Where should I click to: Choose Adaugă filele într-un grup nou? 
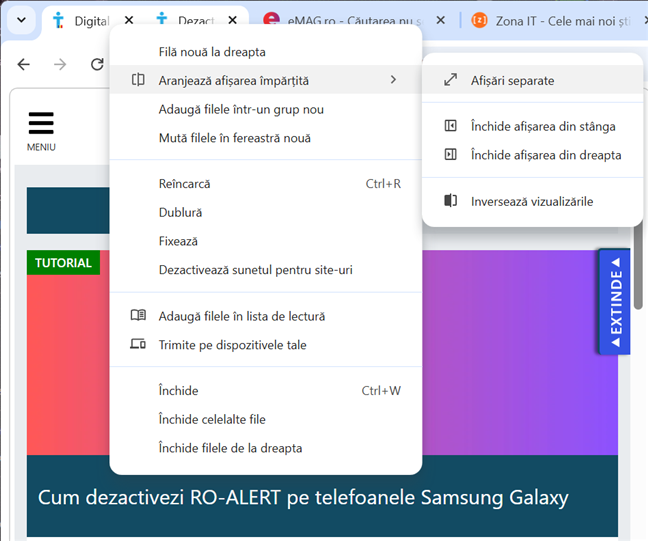pyautogui.click(x=266, y=110)
